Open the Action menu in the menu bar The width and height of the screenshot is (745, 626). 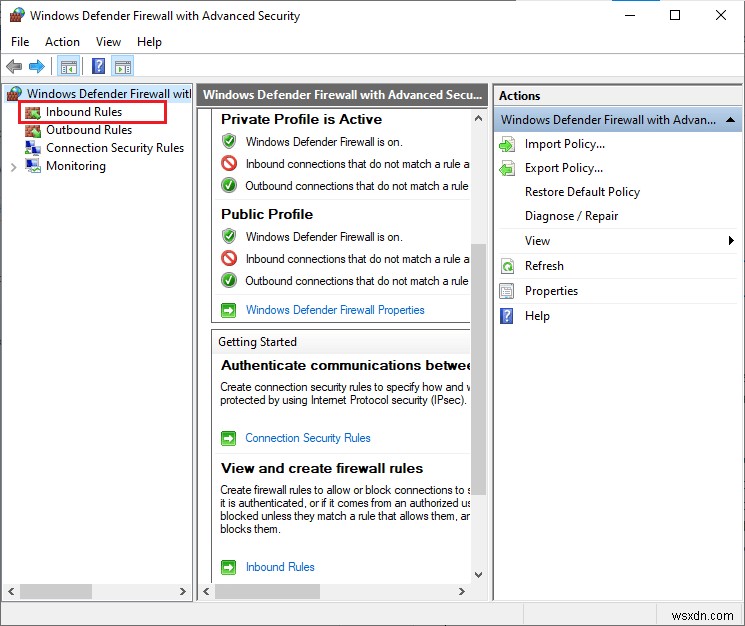62,42
